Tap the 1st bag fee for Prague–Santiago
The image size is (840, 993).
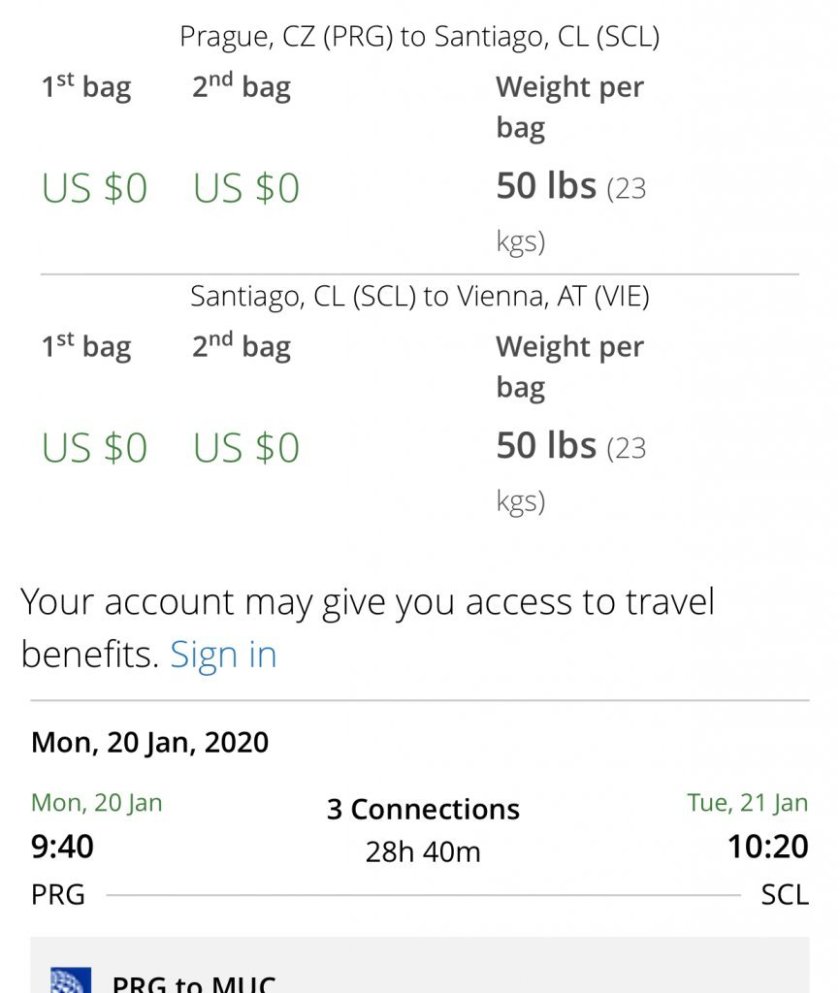click(94, 188)
